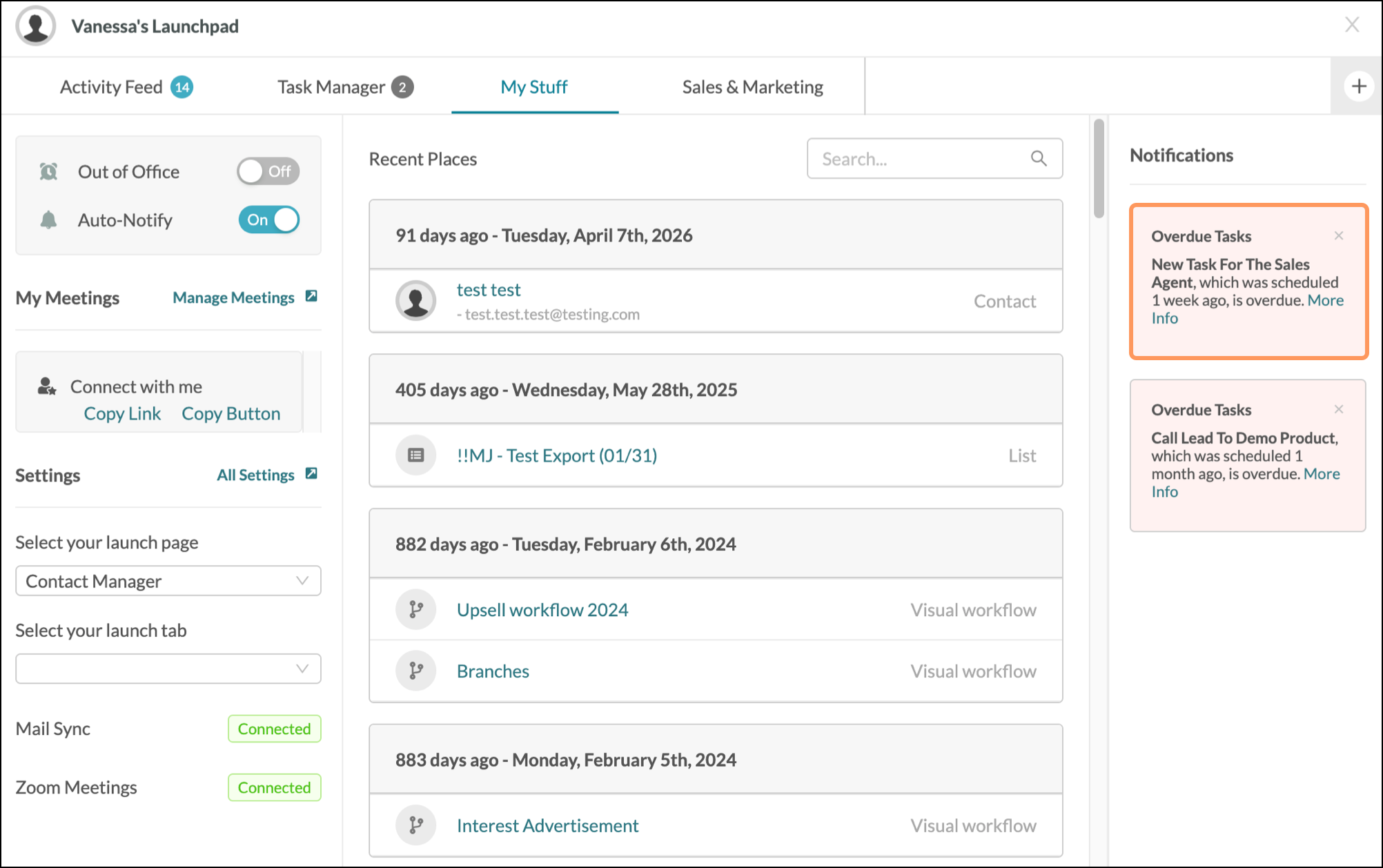Open All Settings external link icon

pos(311,473)
